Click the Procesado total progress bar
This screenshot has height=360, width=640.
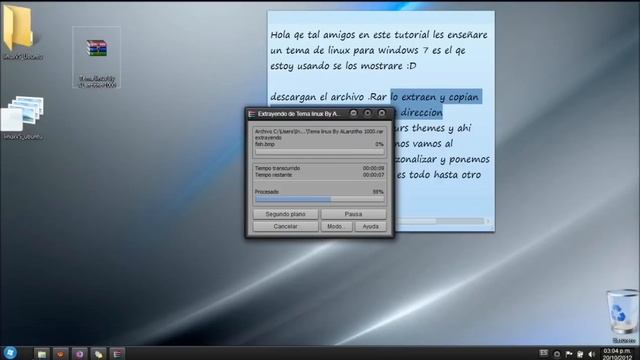point(319,199)
